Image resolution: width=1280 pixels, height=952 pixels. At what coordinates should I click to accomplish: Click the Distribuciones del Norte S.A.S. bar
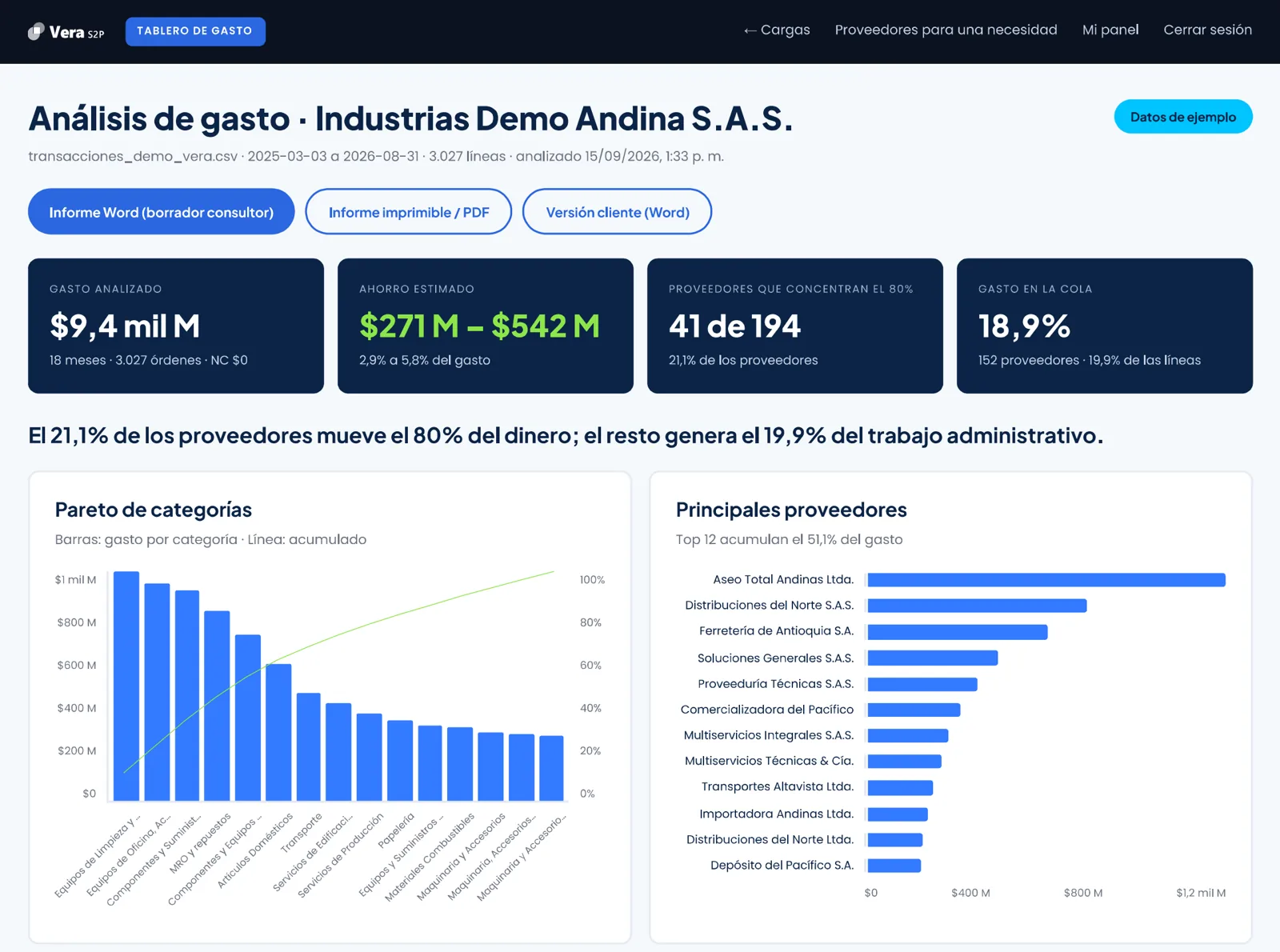pyautogui.click(x=977, y=606)
